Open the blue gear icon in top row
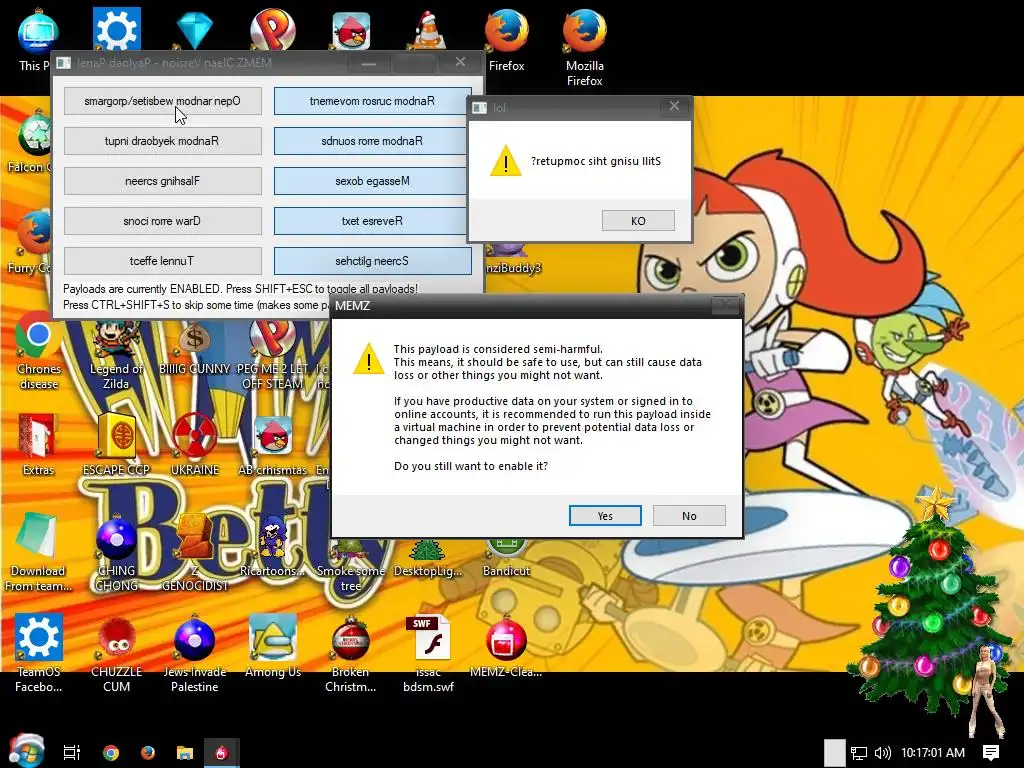Screen dimensions: 1024x768 pyautogui.click(x=116, y=29)
